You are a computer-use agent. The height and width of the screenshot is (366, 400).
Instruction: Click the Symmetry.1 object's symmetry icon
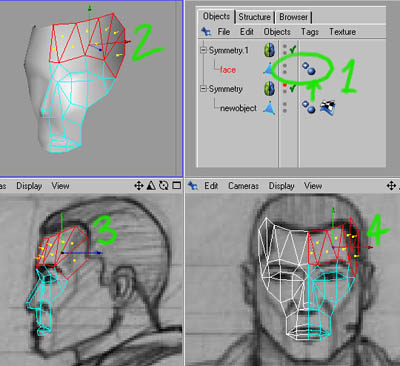269,50
